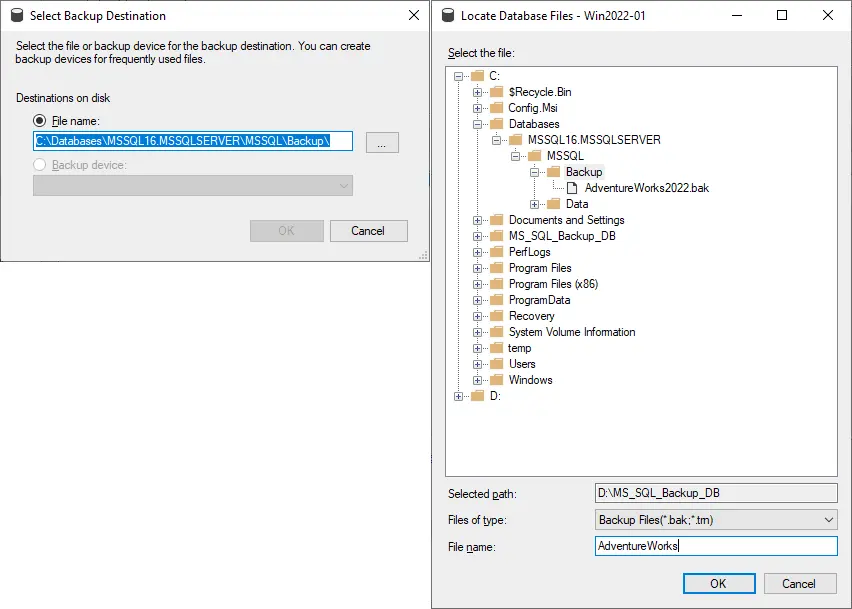Click the MS_SQL_Backup_DB folder icon
Image resolution: width=852 pixels, height=609 pixels.
click(497, 236)
